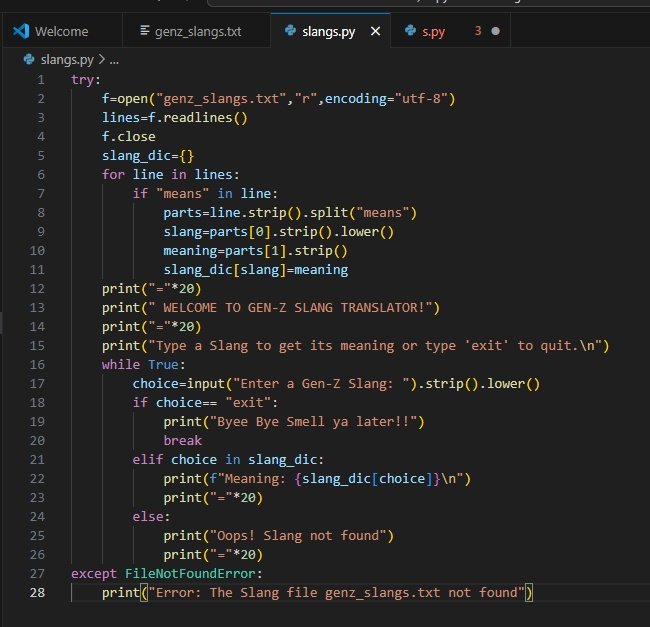This screenshot has height=627, width=650.
Task: Click 'except FileNotFoundError:' statement
Action: coord(167,574)
